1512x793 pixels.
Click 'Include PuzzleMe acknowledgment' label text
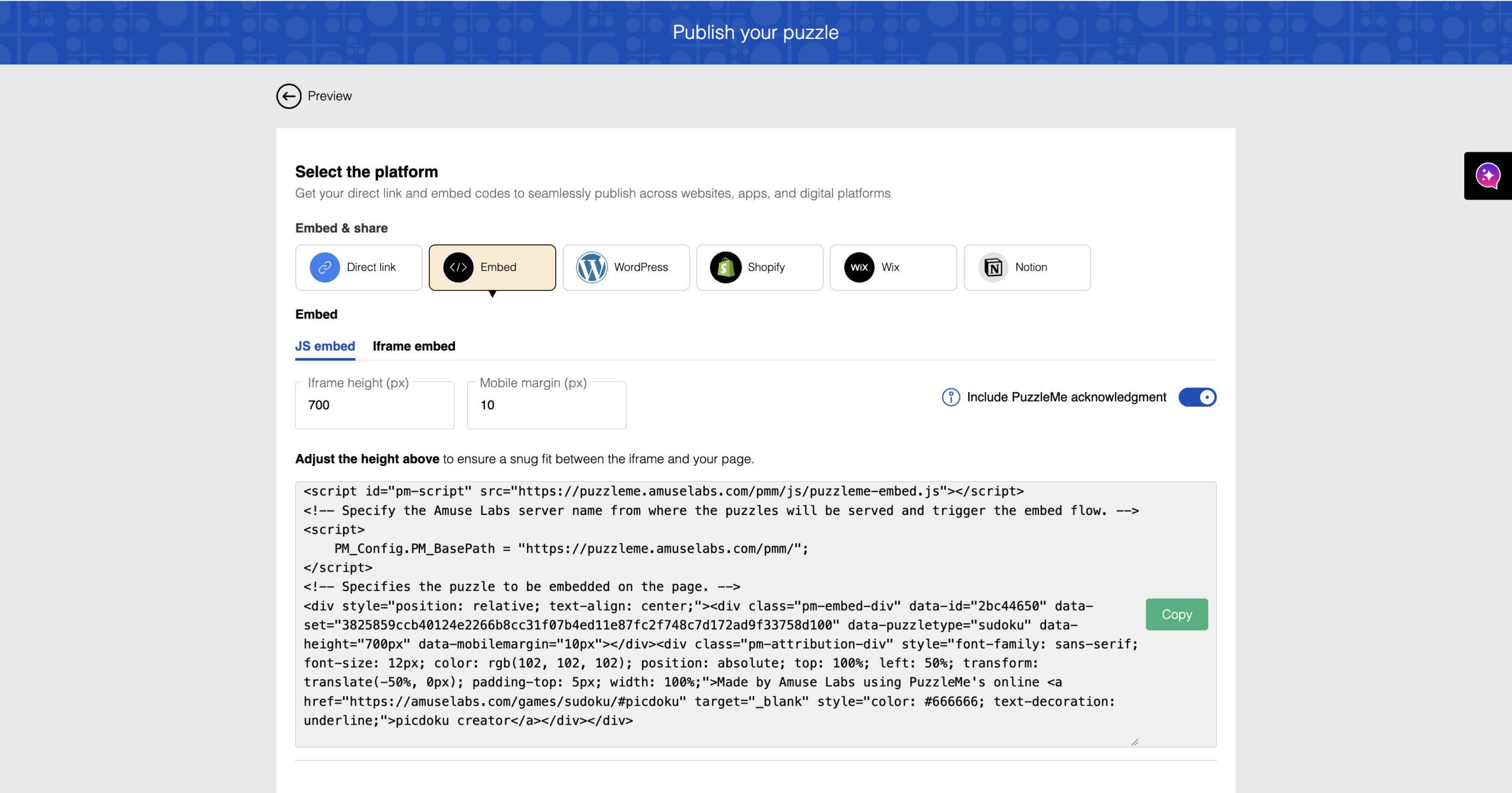point(1067,397)
